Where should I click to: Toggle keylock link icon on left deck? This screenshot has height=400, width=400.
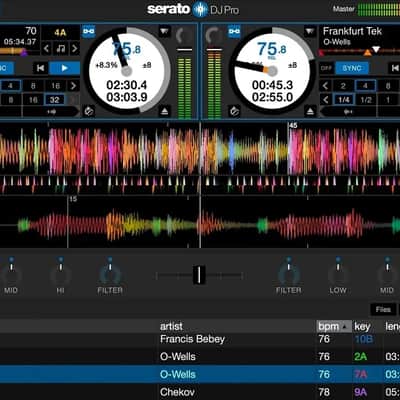(88, 32)
